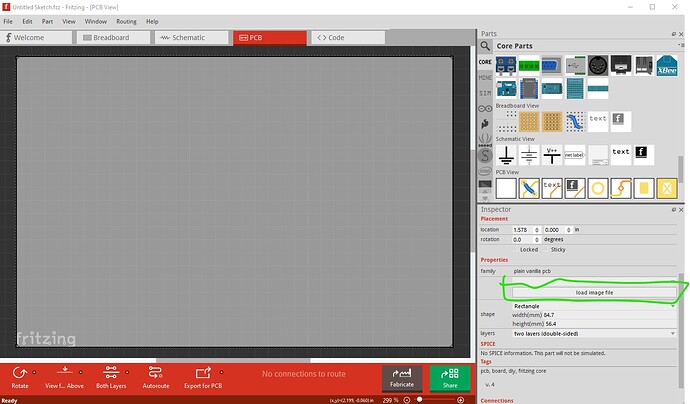Select the breadboard view wire part
690x404 pixels.
point(575,121)
